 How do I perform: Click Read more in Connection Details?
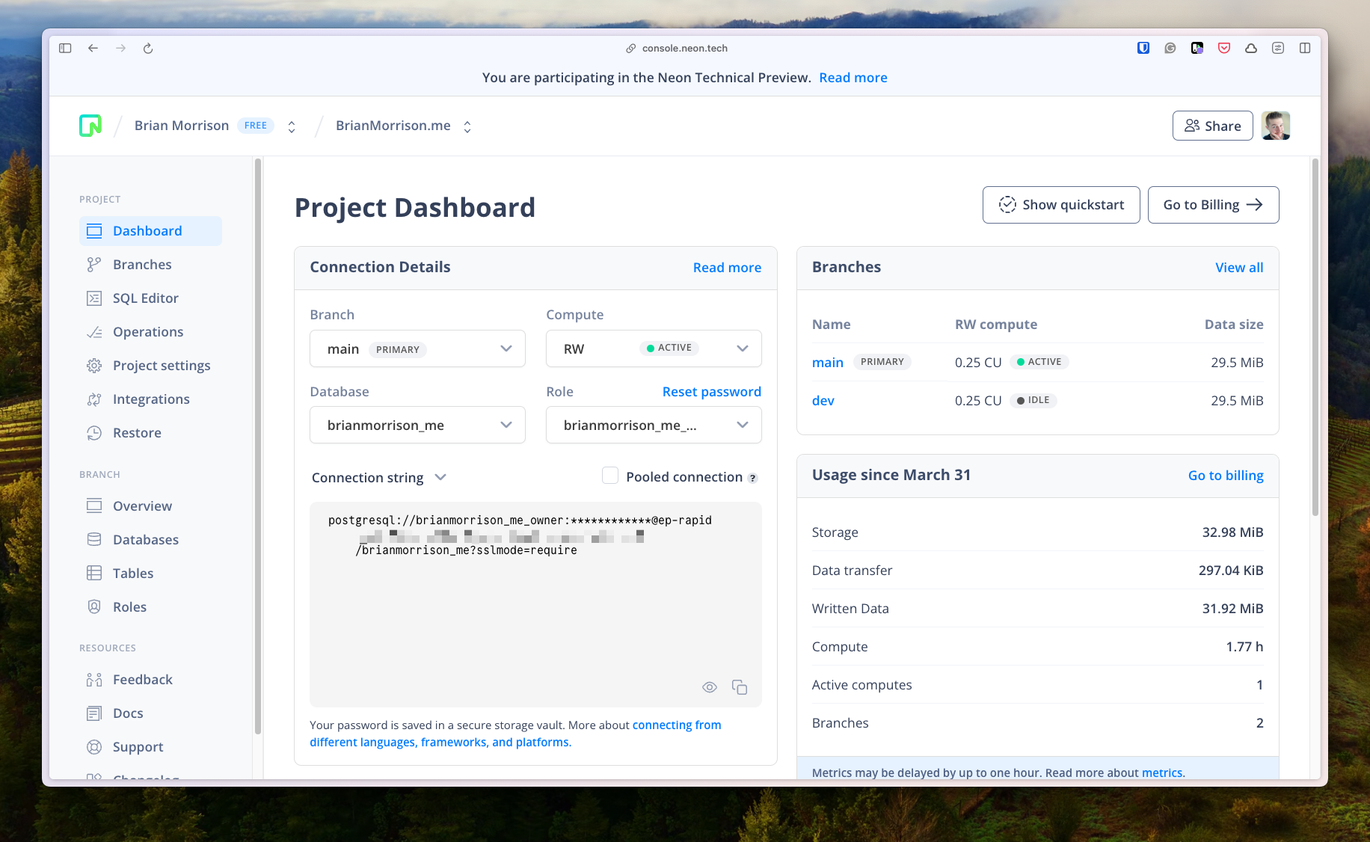[727, 268]
